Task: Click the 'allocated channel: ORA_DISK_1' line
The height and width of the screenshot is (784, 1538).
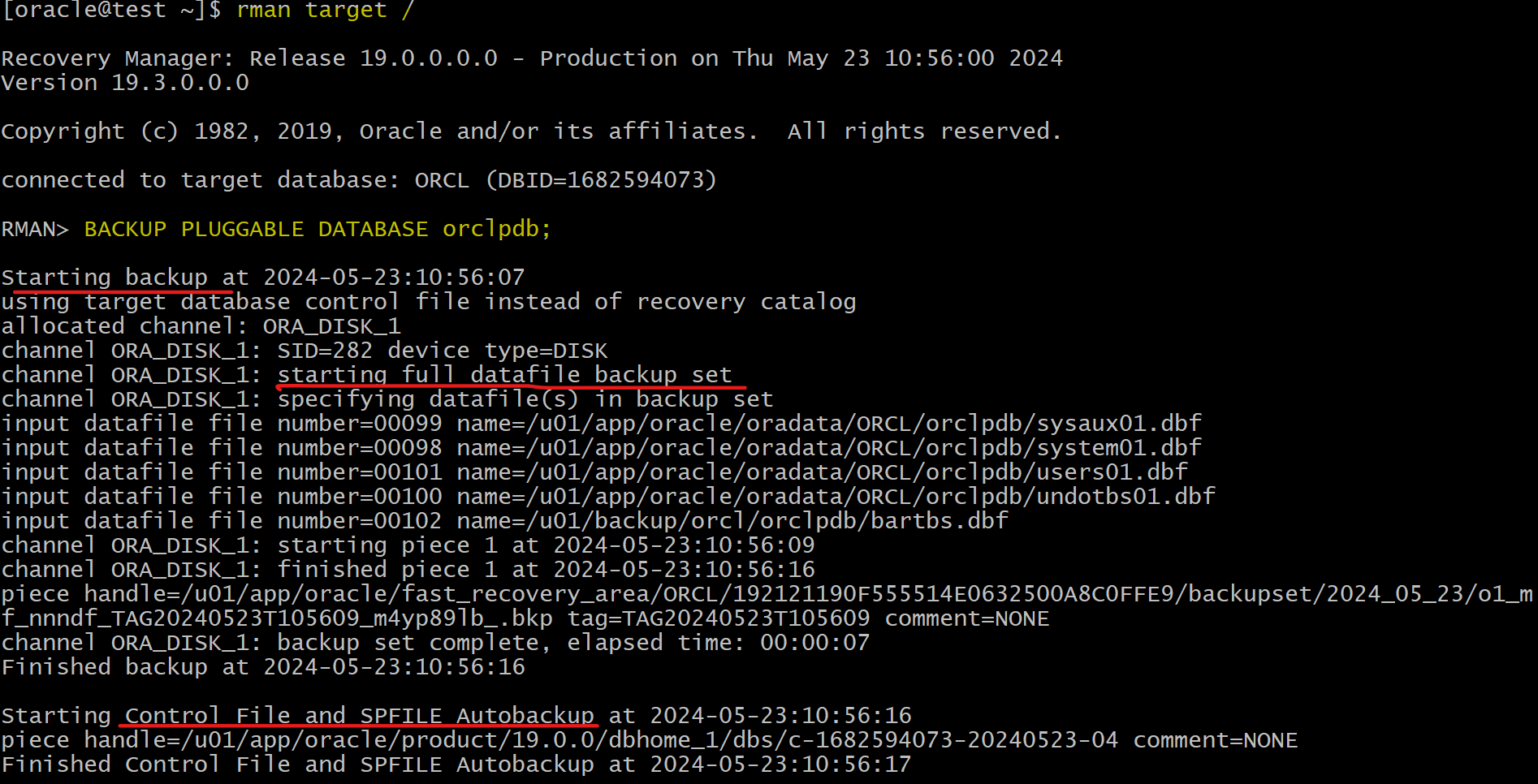Action: pyautogui.click(x=201, y=326)
